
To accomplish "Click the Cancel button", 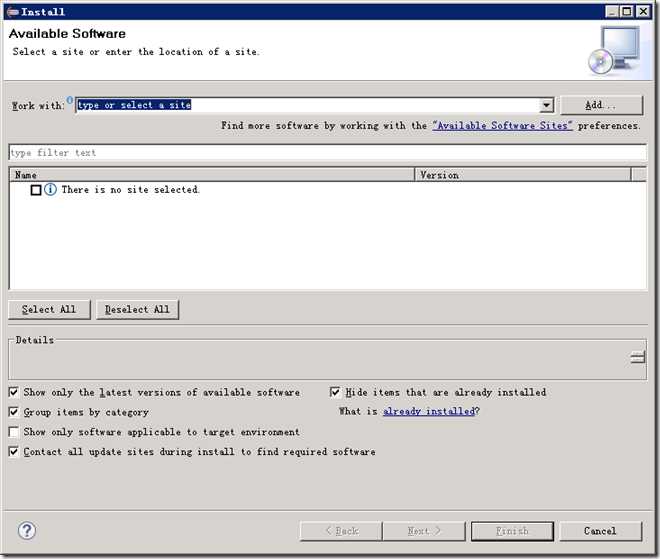I will tap(601, 531).
